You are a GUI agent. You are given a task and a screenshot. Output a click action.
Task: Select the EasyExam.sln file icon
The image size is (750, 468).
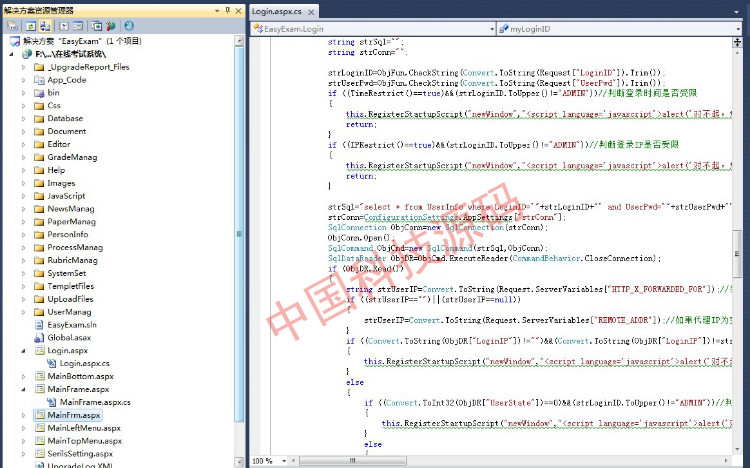39,325
